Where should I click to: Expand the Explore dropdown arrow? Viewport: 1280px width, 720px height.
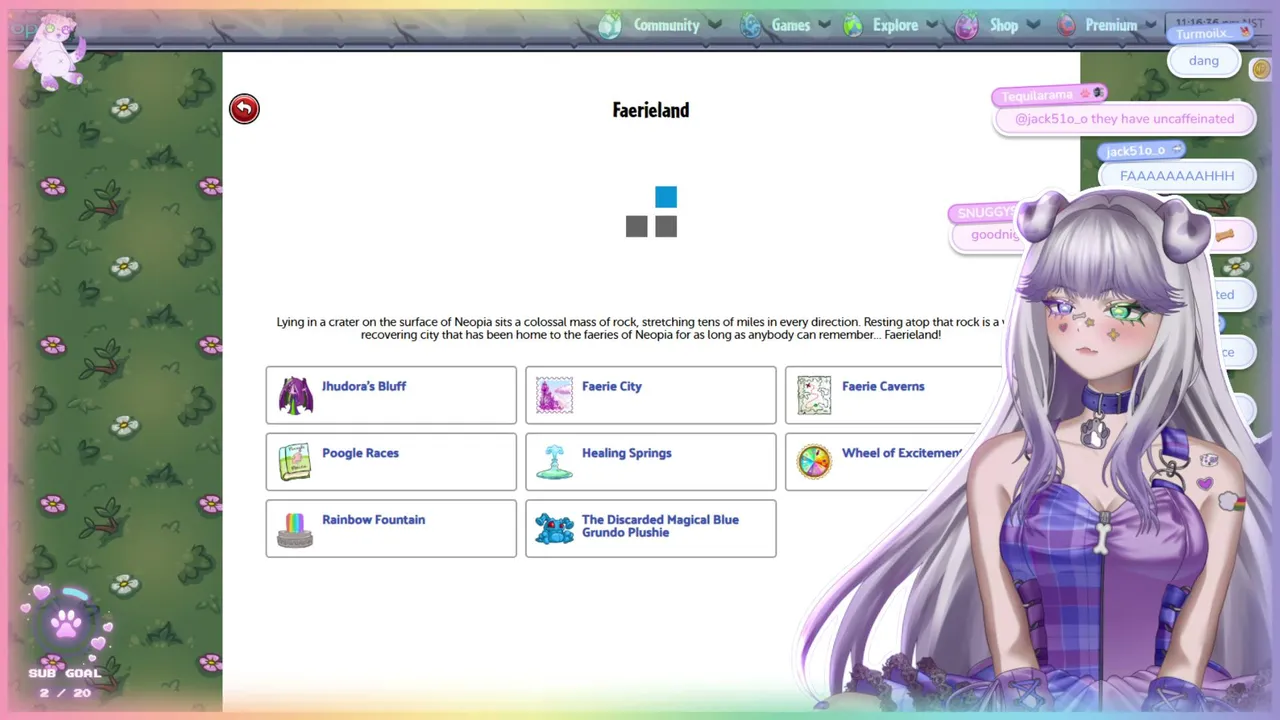point(931,25)
